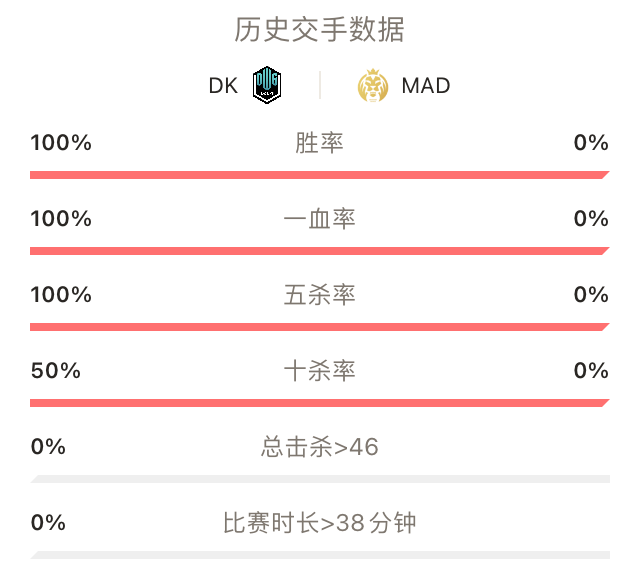Click the 十杀率 red progress bar
The width and height of the screenshot is (639, 575).
[x=320, y=403]
